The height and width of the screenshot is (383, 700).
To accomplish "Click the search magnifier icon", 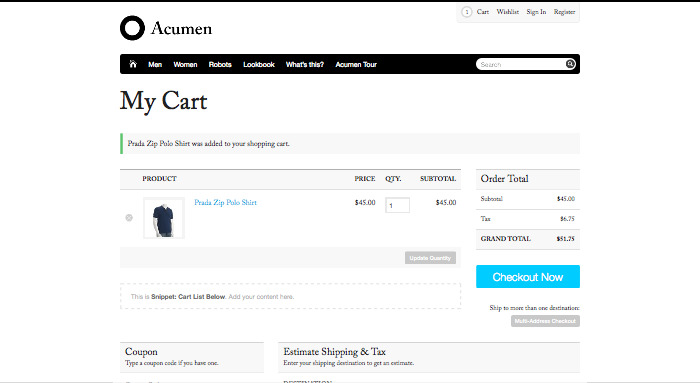I will 570,64.
